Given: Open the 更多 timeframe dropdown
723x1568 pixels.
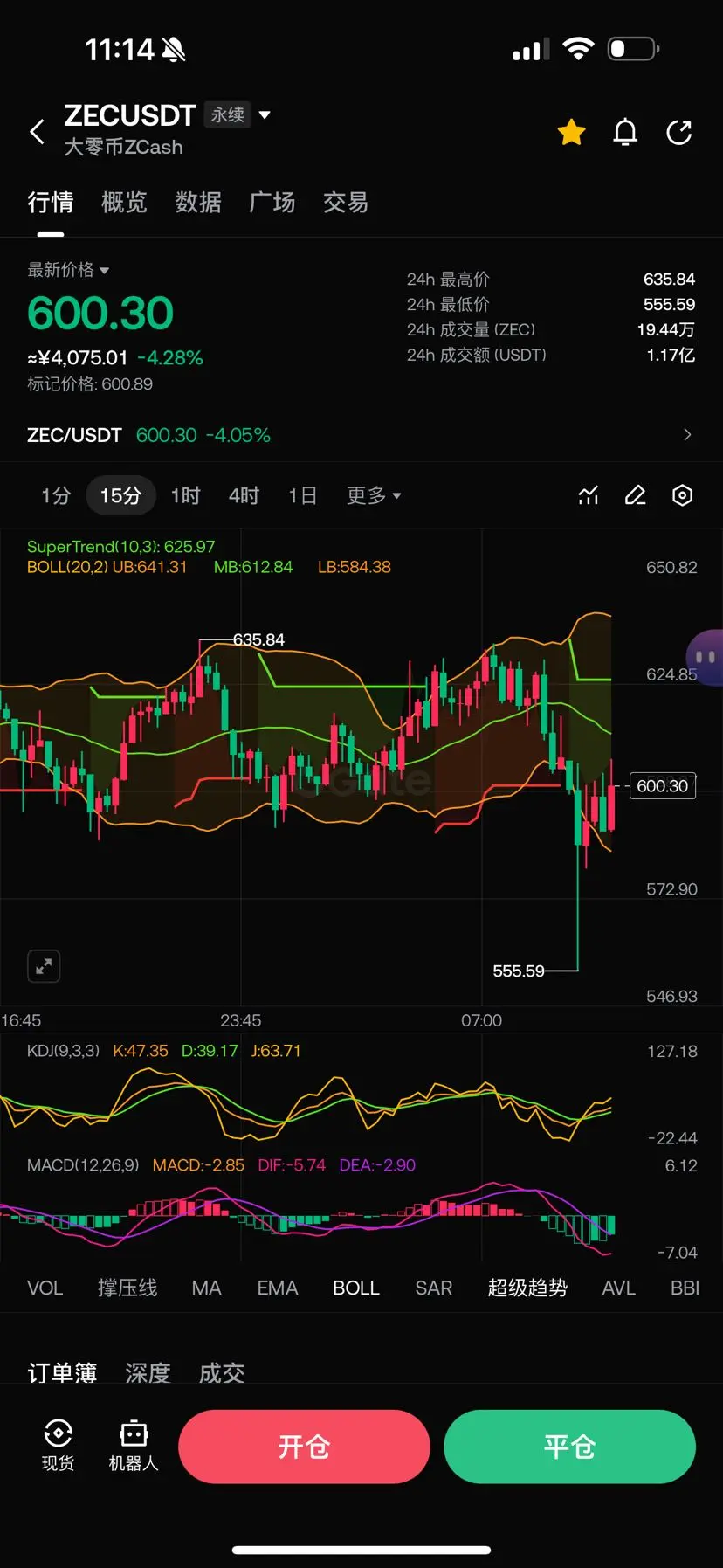Looking at the screenshot, I should coord(374,495).
